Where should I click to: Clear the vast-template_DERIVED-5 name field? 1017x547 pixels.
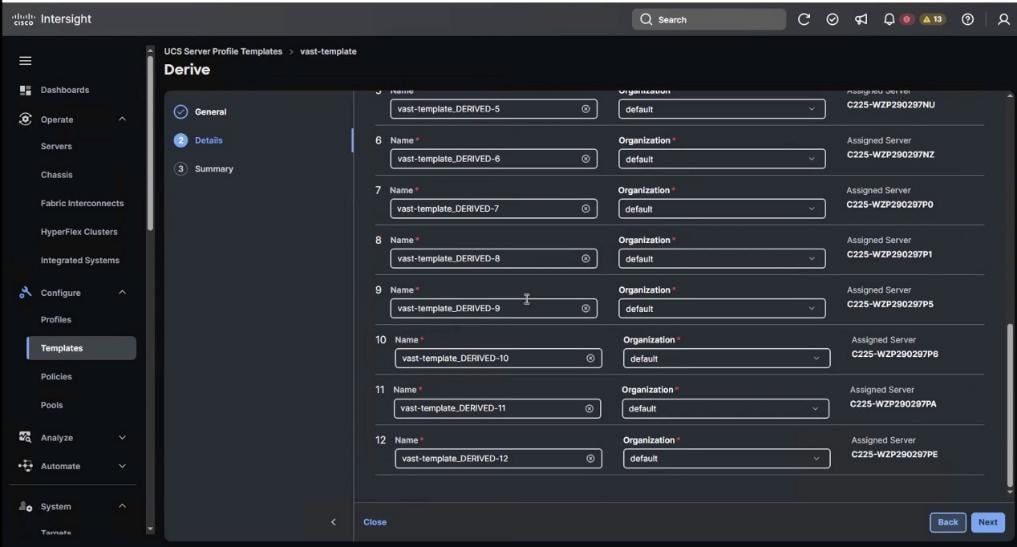tap(586, 109)
